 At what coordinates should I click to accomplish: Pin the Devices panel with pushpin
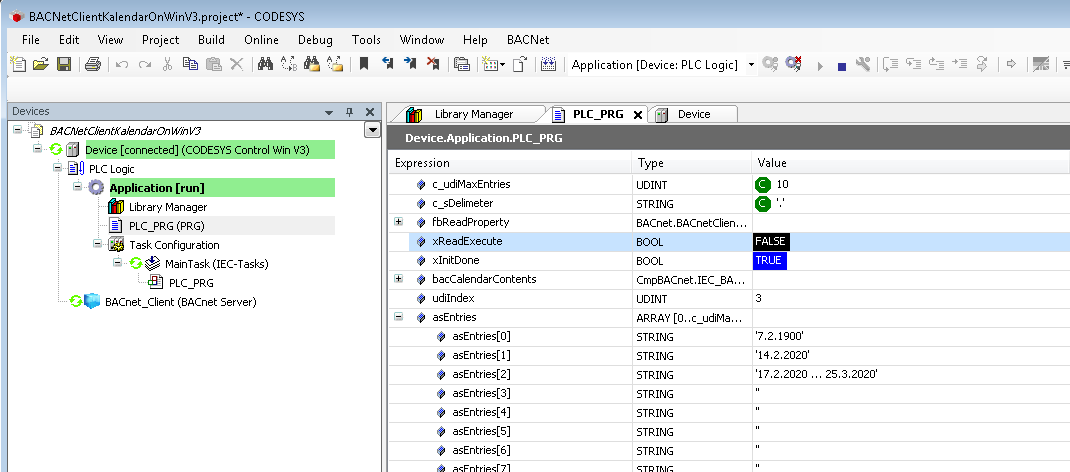(349, 112)
